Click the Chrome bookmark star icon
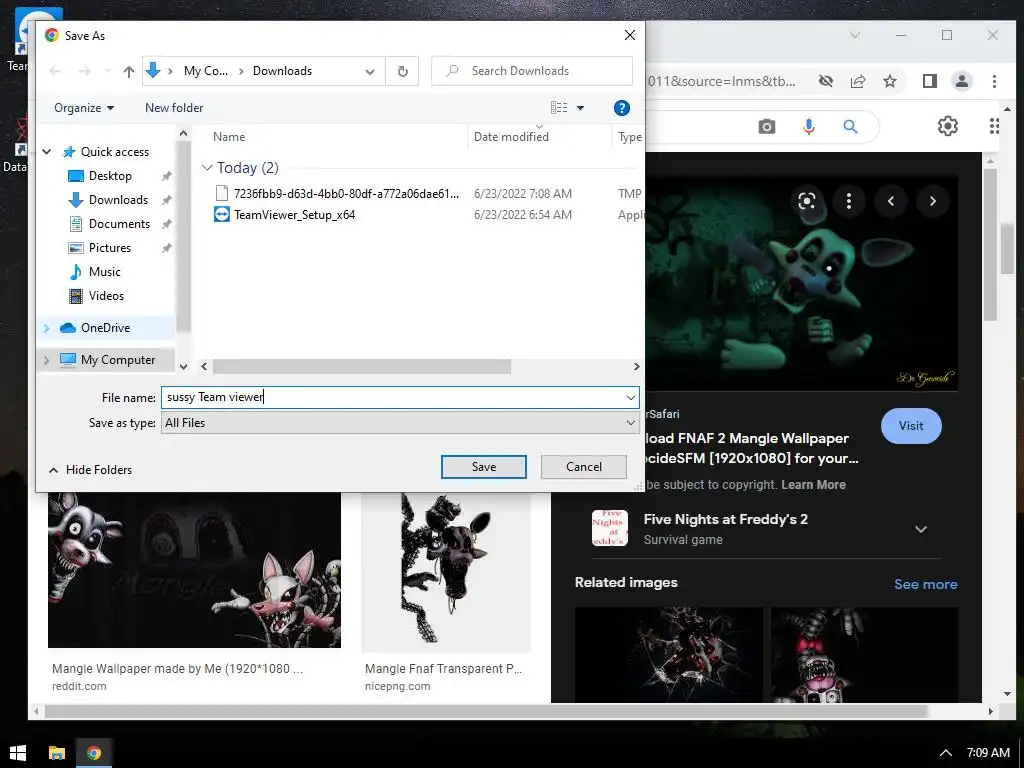This screenshot has height=768, width=1024. click(x=889, y=81)
